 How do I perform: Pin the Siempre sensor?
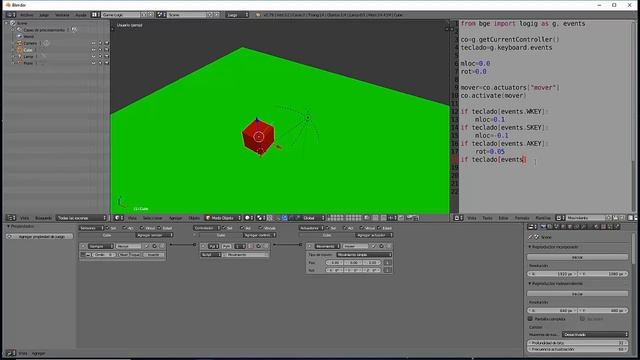coord(148,246)
